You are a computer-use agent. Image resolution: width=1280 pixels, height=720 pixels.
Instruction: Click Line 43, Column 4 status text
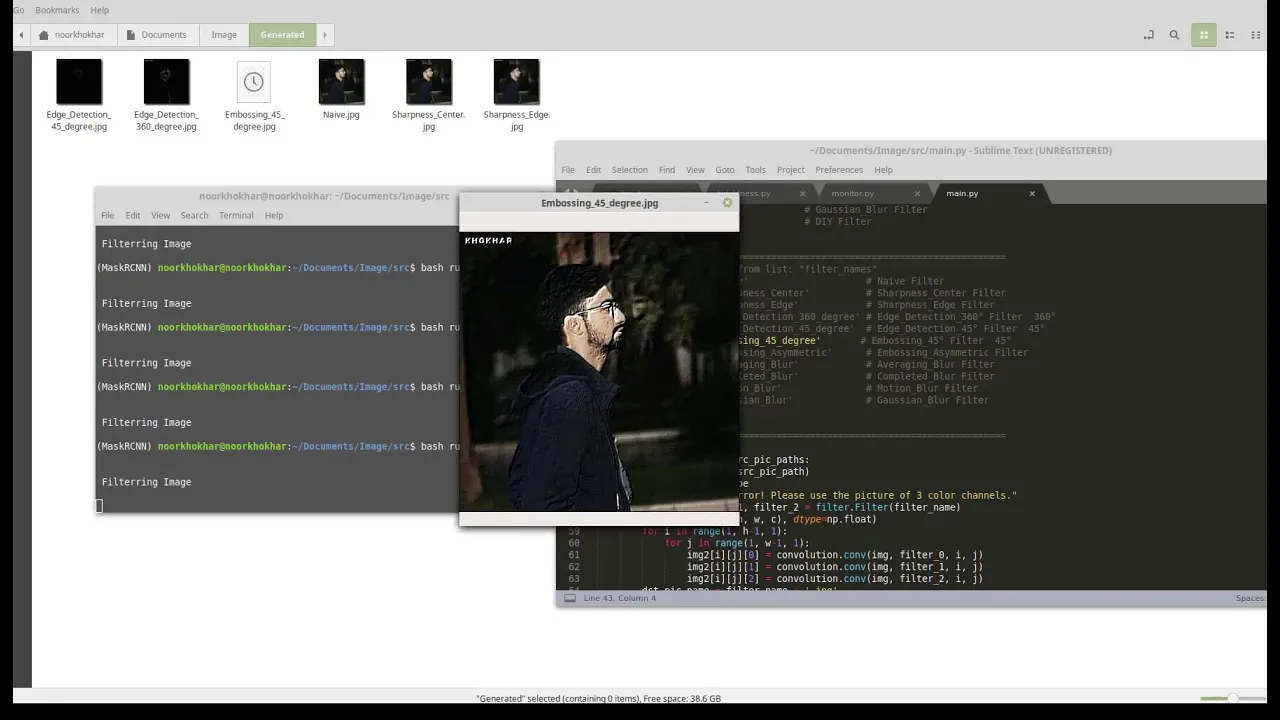pyautogui.click(x=620, y=598)
